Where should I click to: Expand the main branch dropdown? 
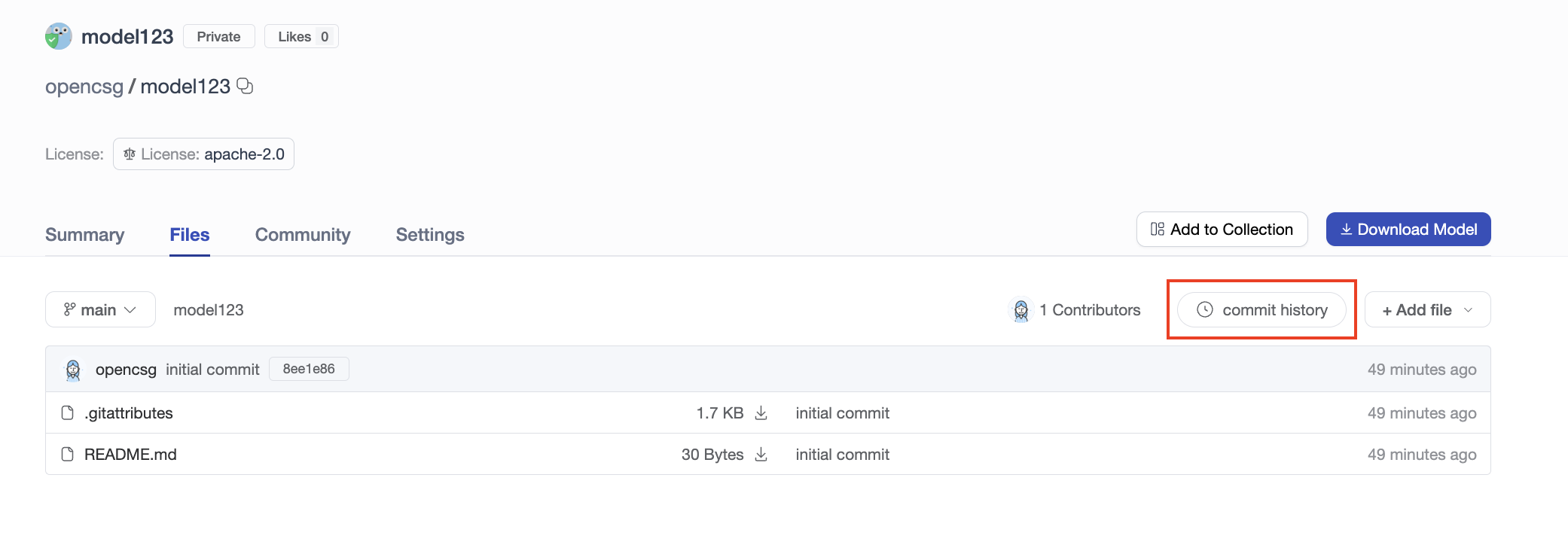100,310
